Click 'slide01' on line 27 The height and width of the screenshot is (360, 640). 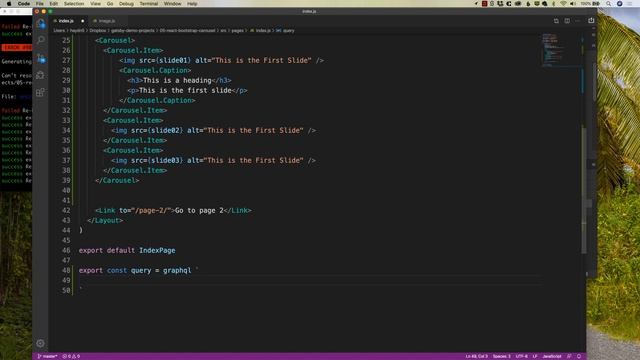[173, 60]
